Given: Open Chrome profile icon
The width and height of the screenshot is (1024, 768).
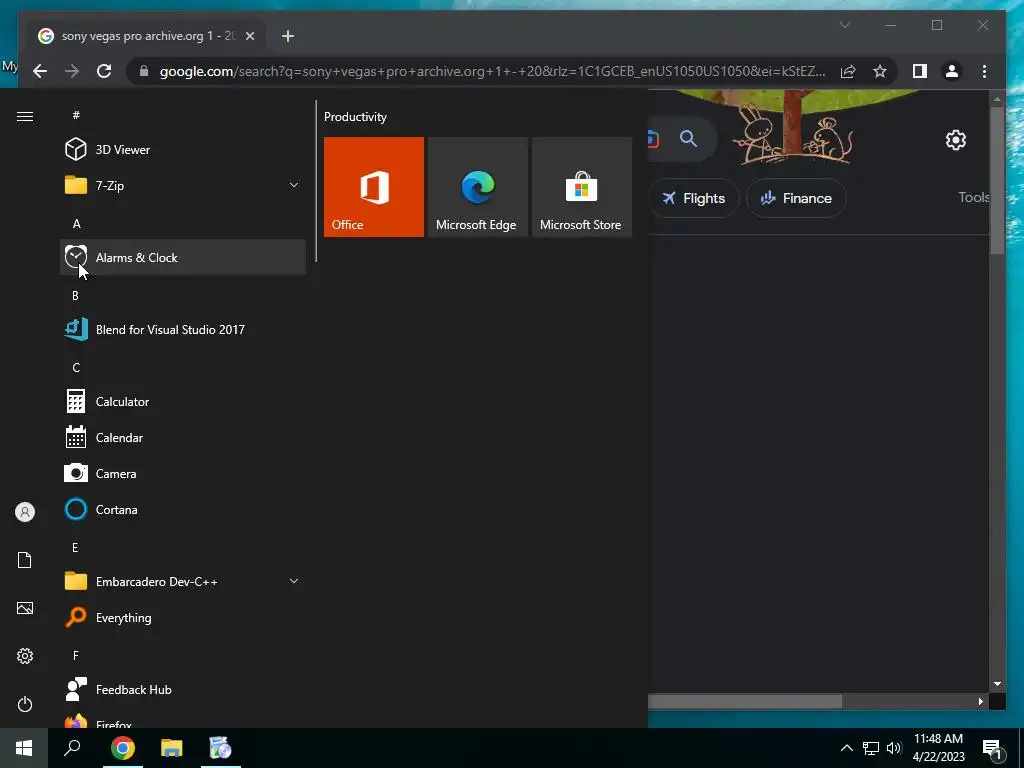Looking at the screenshot, I should point(952,71).
